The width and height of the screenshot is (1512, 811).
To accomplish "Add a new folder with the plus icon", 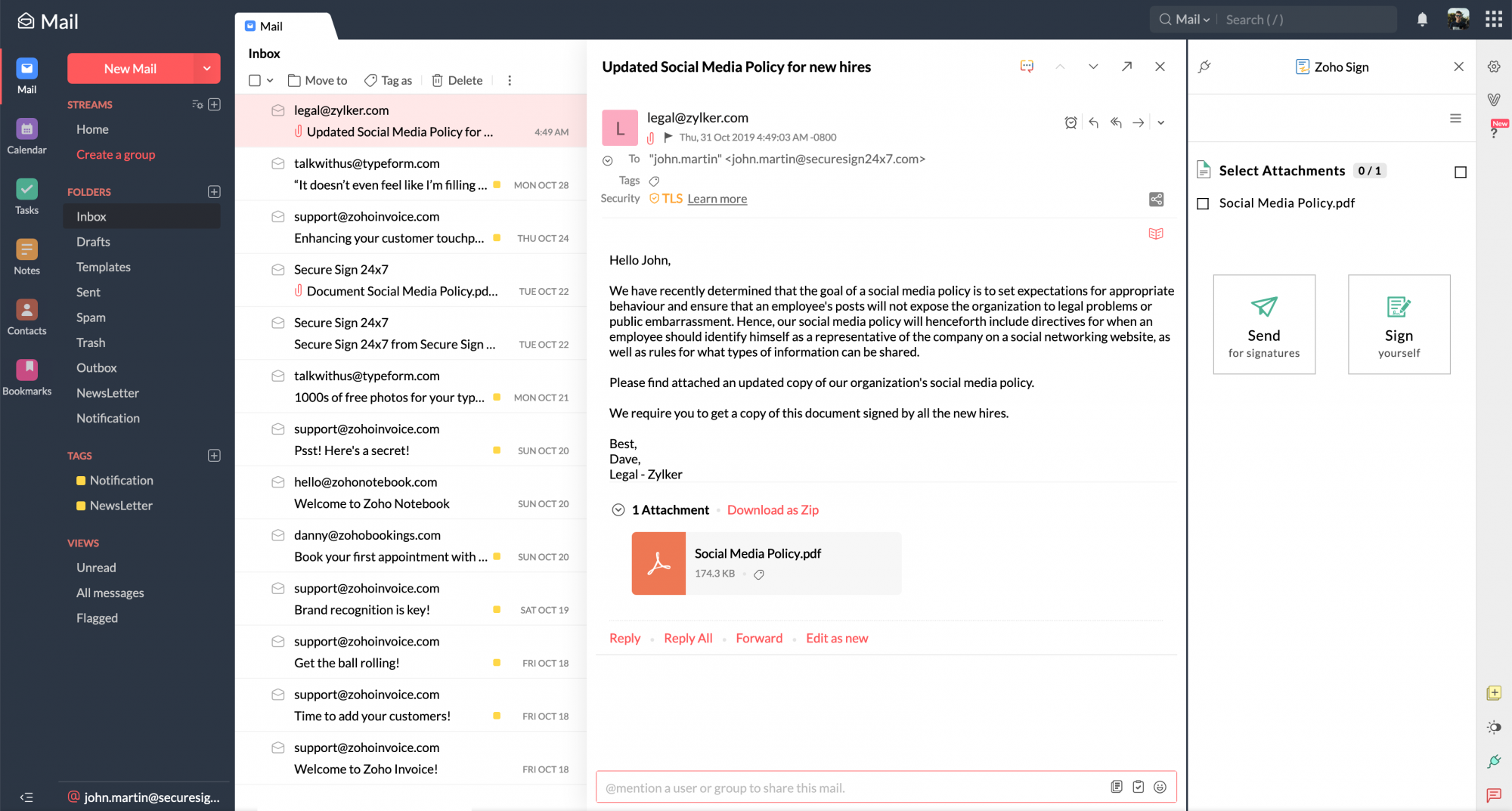I will 214,192.
